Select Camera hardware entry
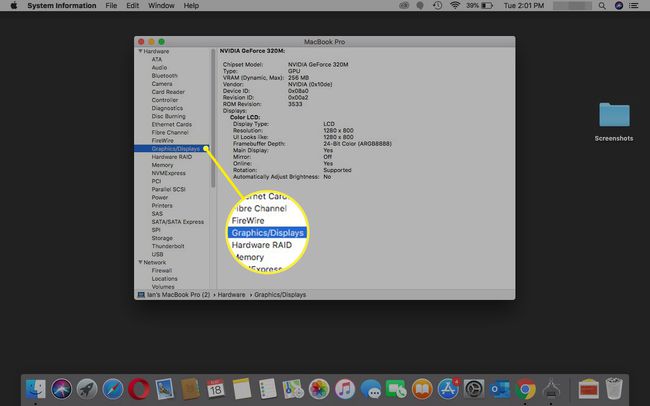650x406 pixels. tap(162, 84)
